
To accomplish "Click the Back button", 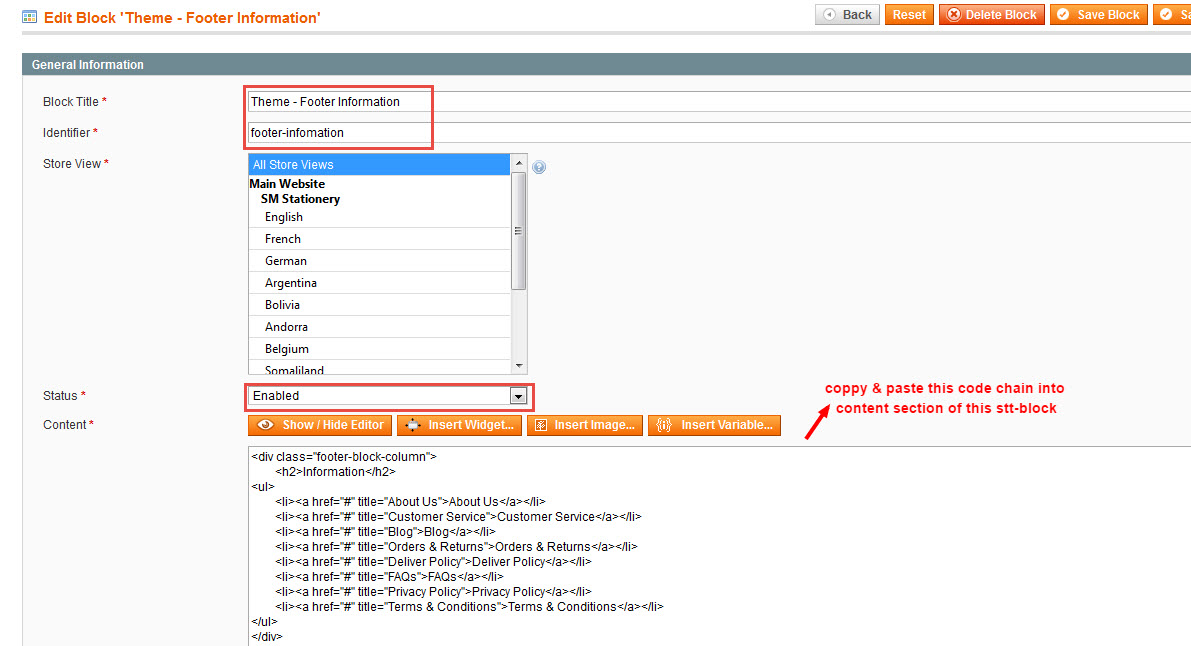I will coord(847,14).
